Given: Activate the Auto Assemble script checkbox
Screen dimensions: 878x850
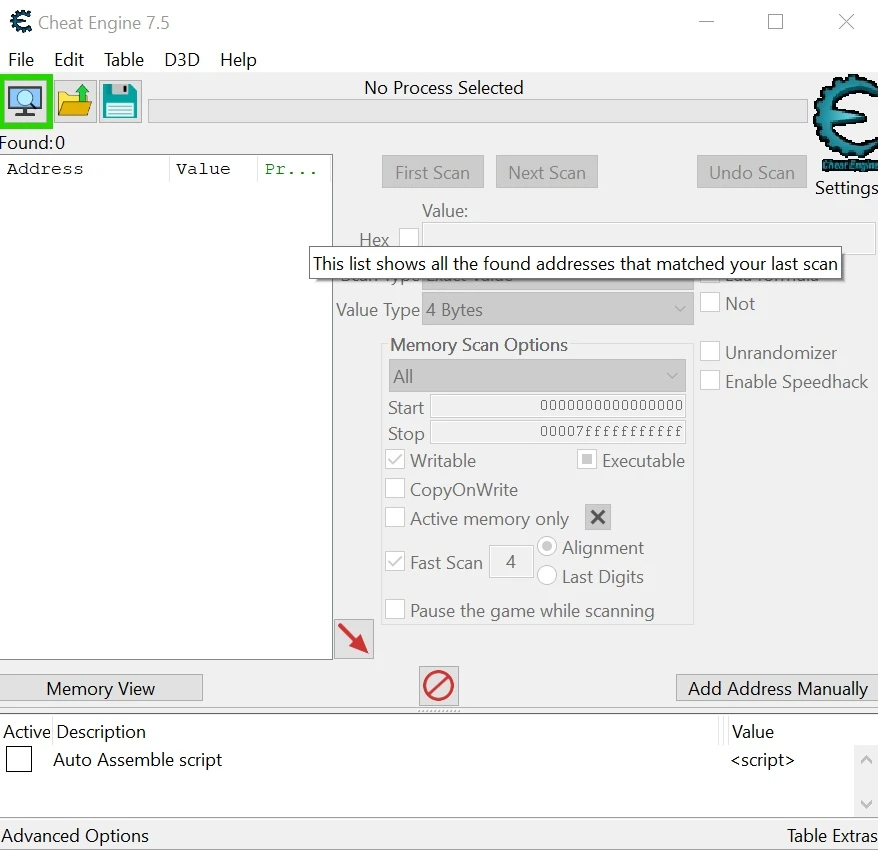Looking at the screenshot, I should point(18,760).
